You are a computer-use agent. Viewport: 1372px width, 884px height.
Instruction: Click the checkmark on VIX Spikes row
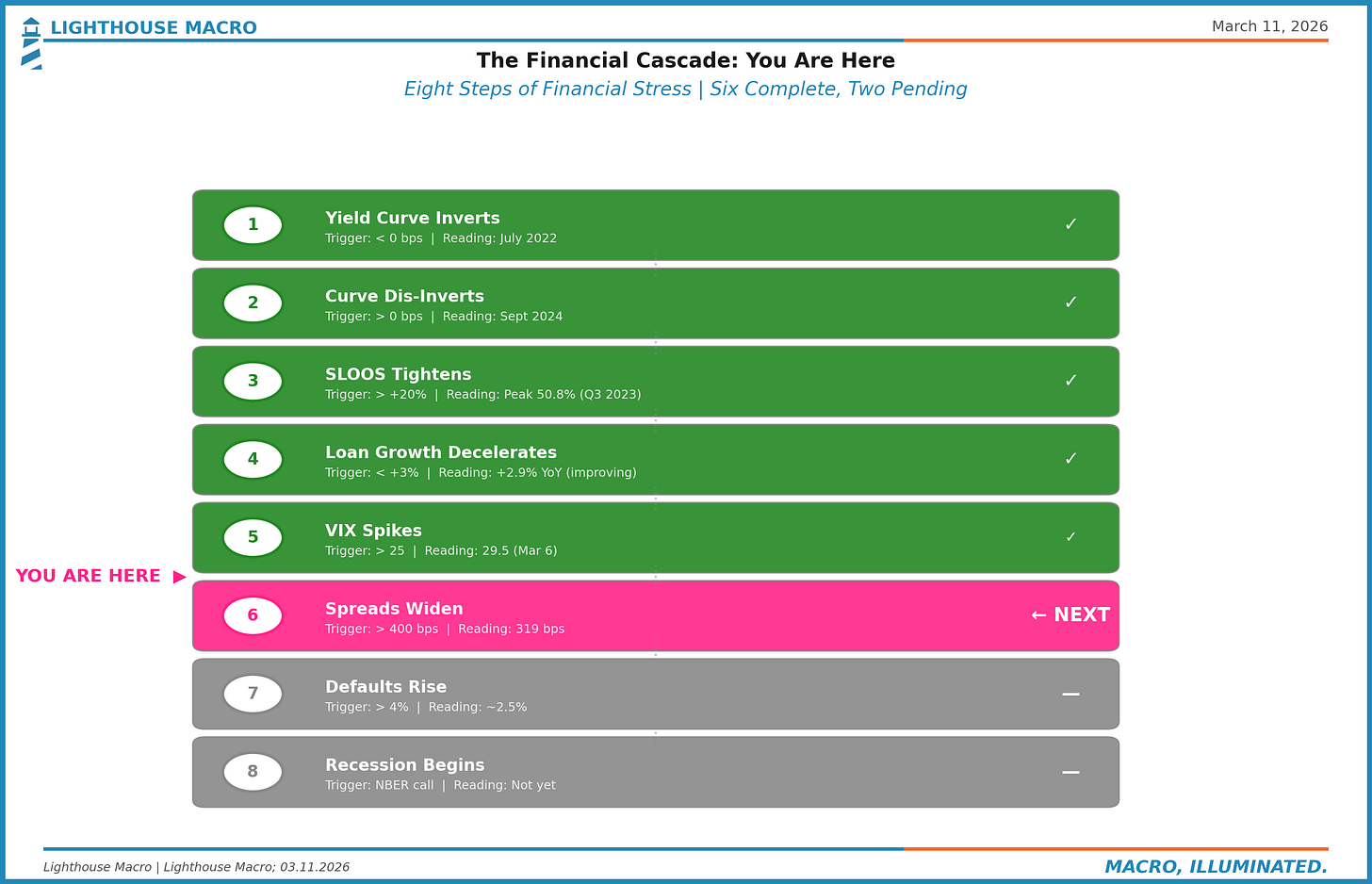(x=1070, y=537)
